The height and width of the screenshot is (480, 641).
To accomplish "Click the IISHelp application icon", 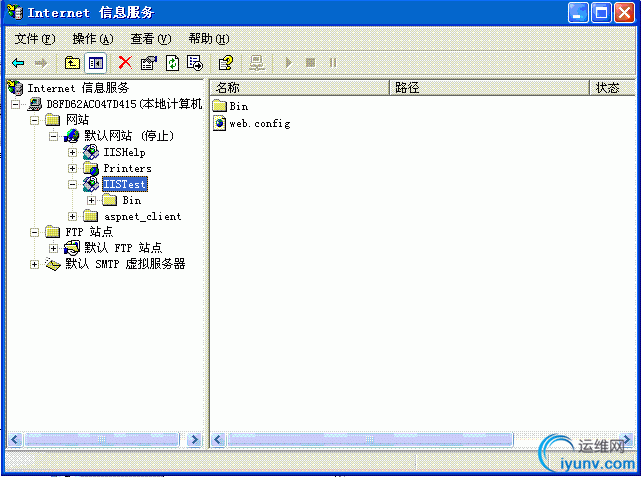I will coord(91,152).
